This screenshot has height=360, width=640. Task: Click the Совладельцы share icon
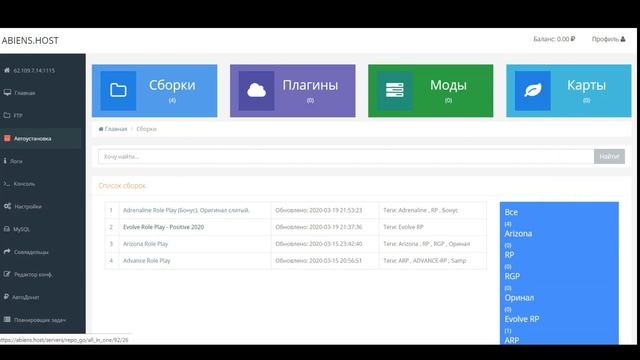tap(7, 252)
